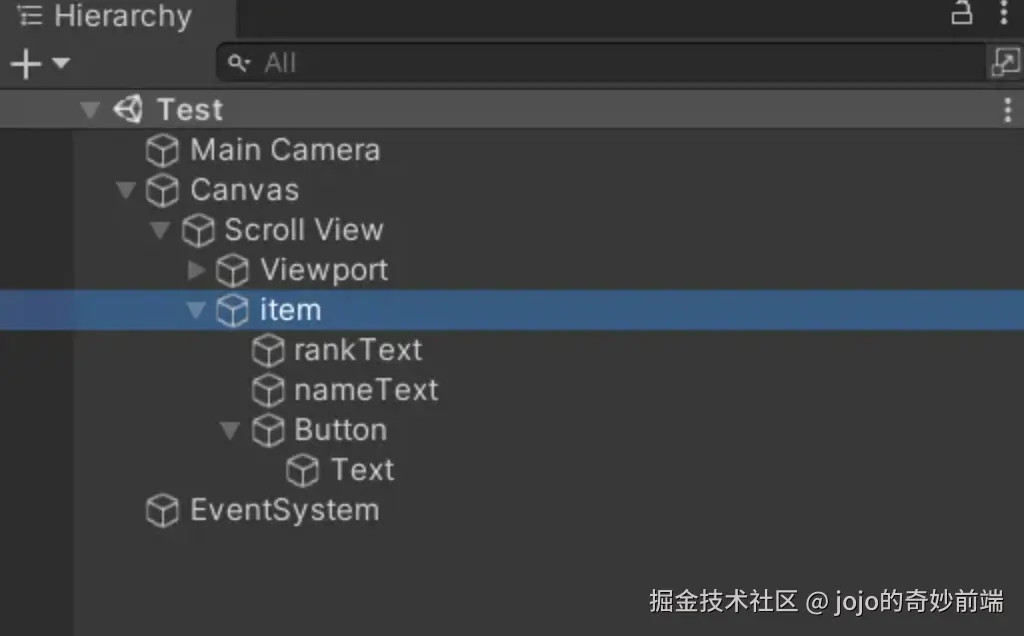Click the Main Camera cube icon
This screenshot has width=1024, height=636.
coord(162,151)
